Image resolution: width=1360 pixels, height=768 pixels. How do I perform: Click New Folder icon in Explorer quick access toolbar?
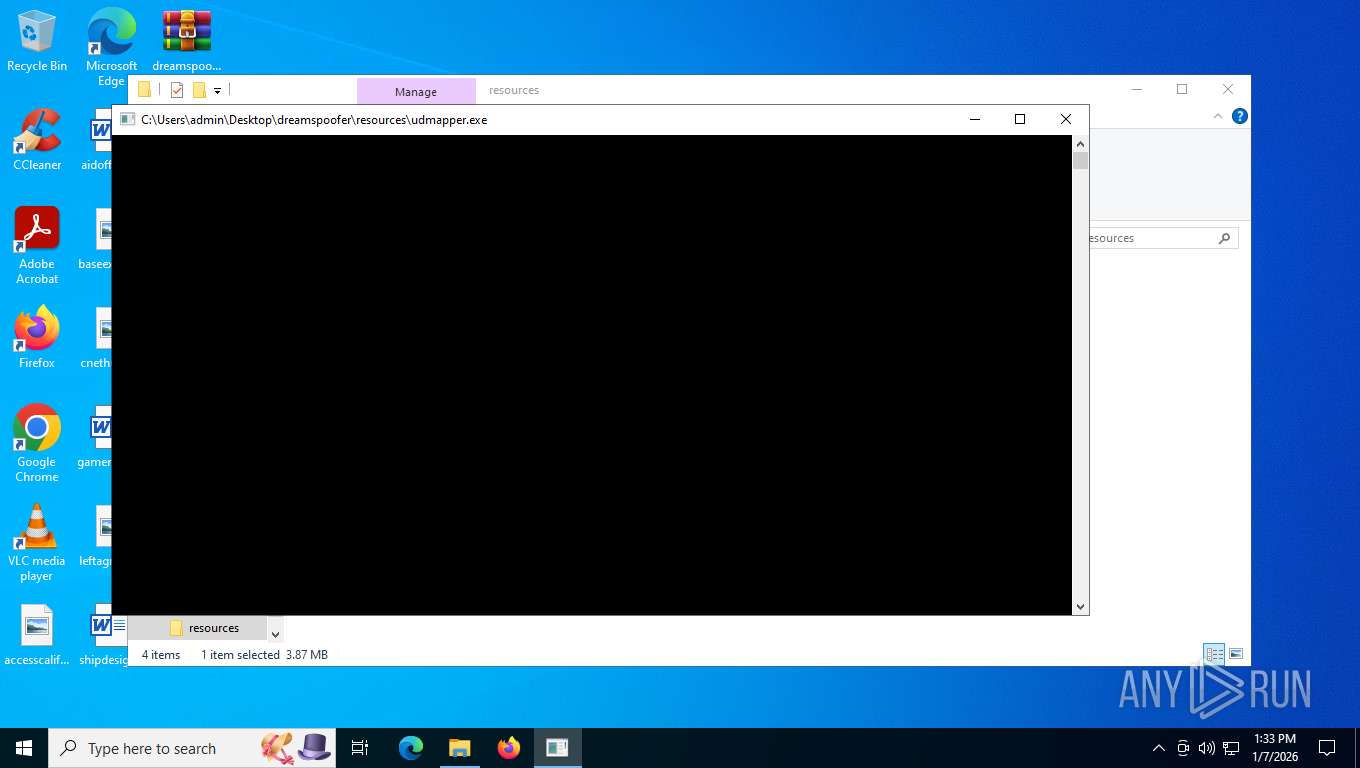(199, 90)
